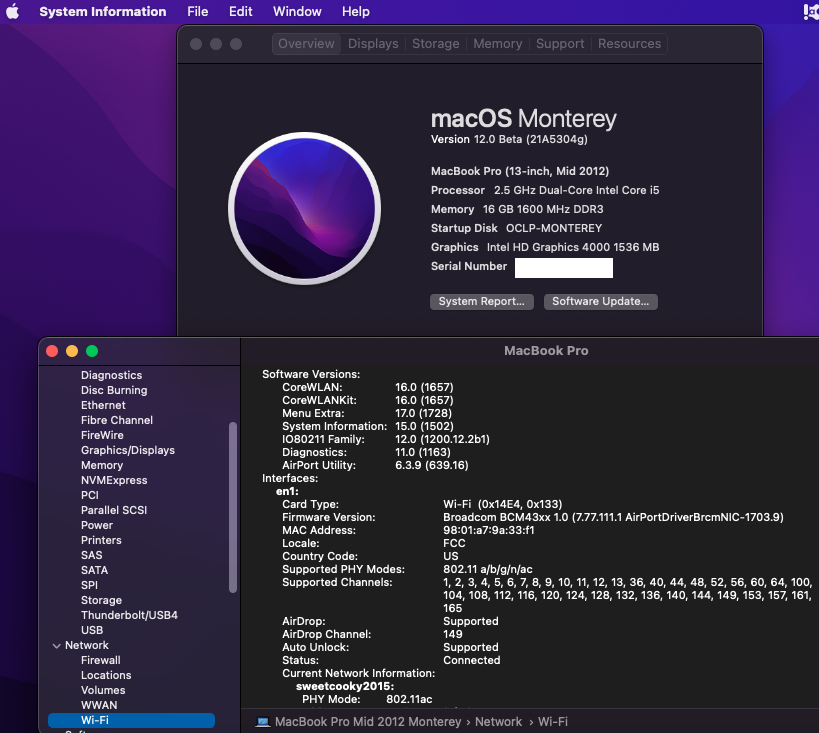Switch to the Displays tab
This screenshot has width=819, height=733.
373,44
